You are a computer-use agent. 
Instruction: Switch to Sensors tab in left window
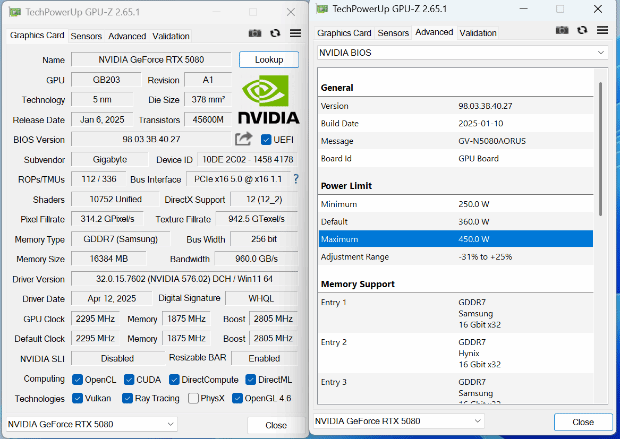pos(86,36)
